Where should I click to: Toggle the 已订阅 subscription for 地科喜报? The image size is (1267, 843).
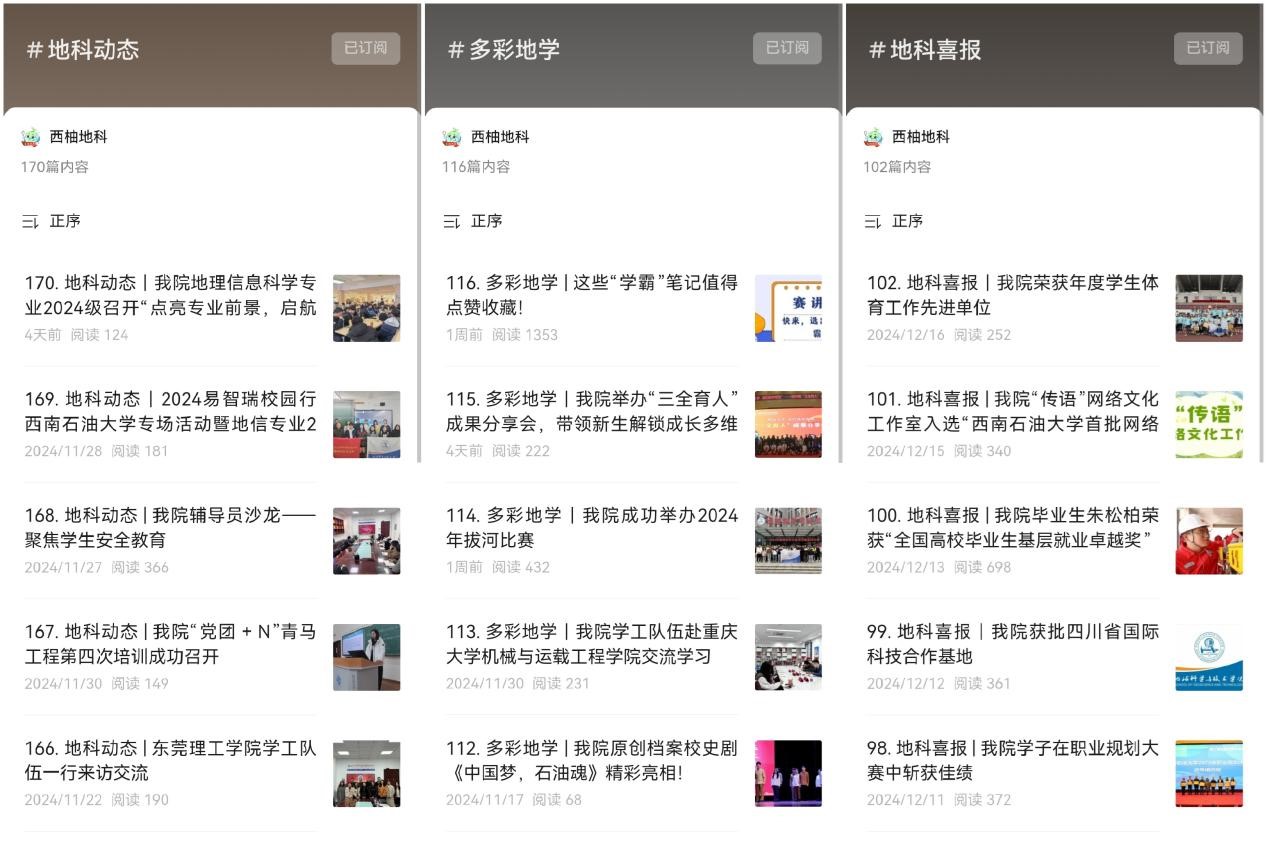pyautogui.click(x=1208, y=48)
